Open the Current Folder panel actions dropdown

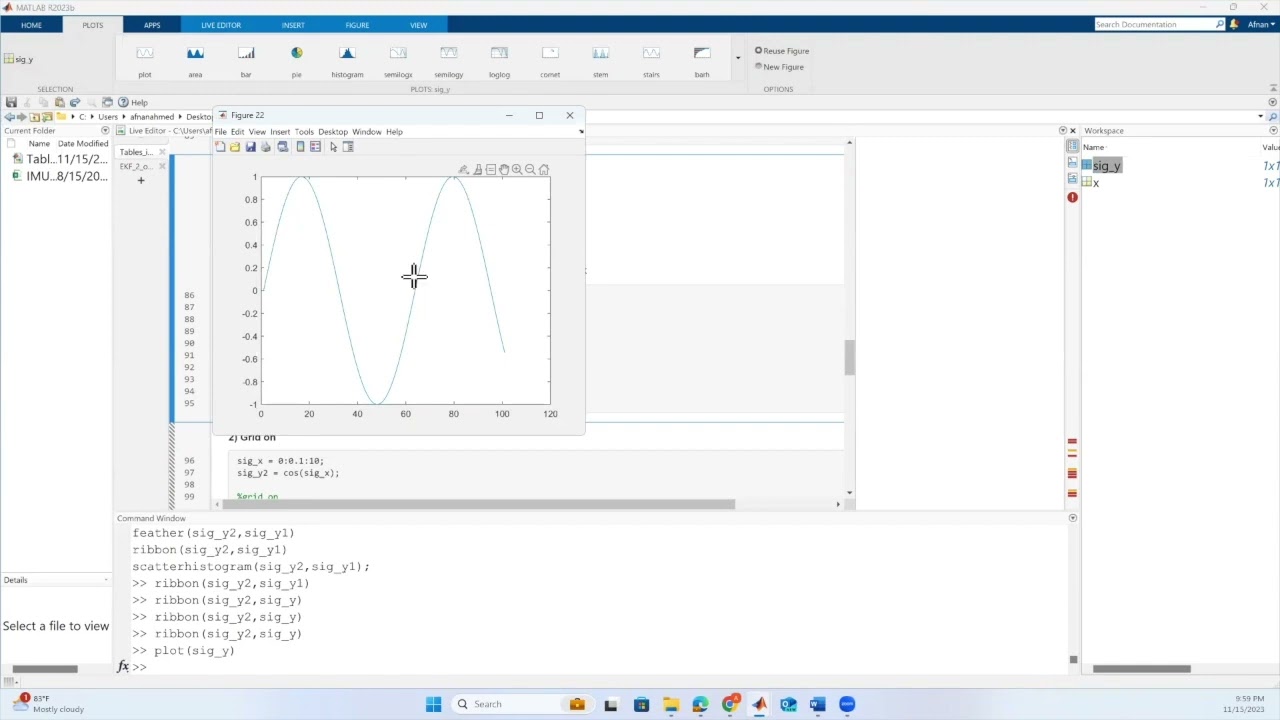coord(105,131)
